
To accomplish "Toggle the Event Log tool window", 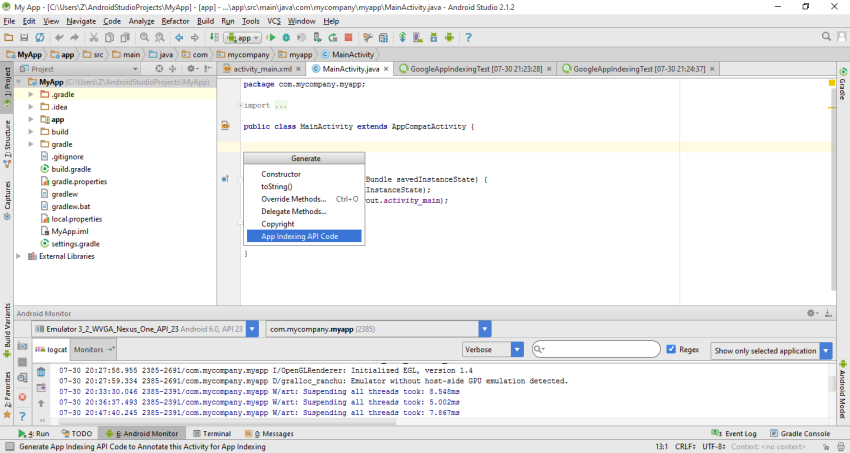I will pyautogui.click(x=734, y=433).
